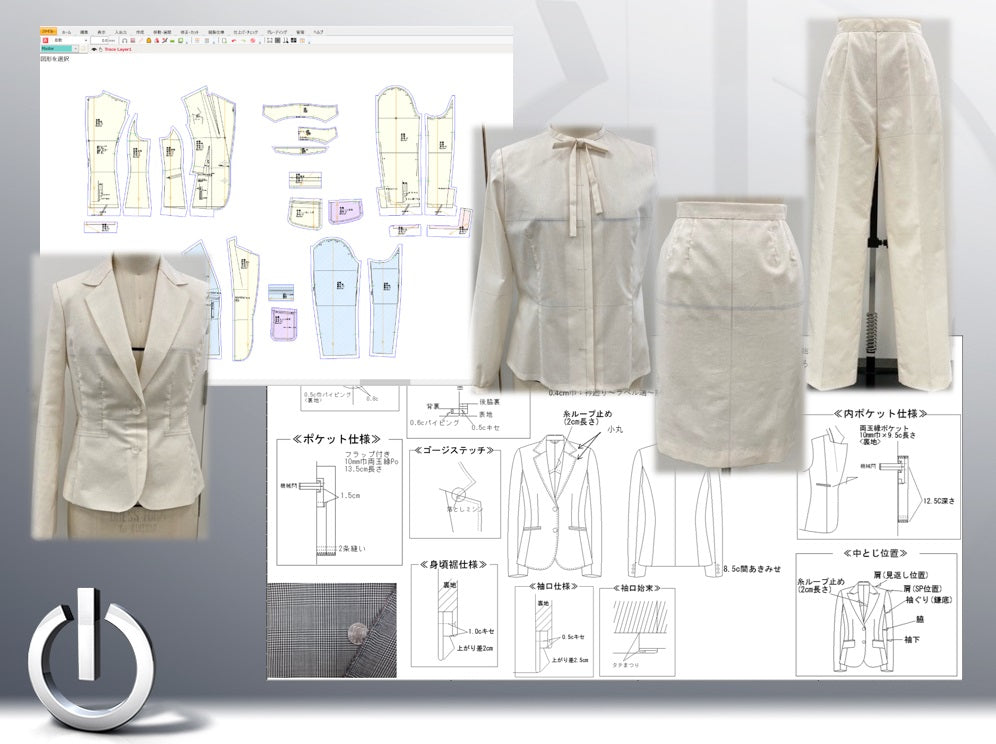This screenshot has width=996, height=744.
Task: Enable the pen state toggle next to the eye
Action: coord(103,49)
